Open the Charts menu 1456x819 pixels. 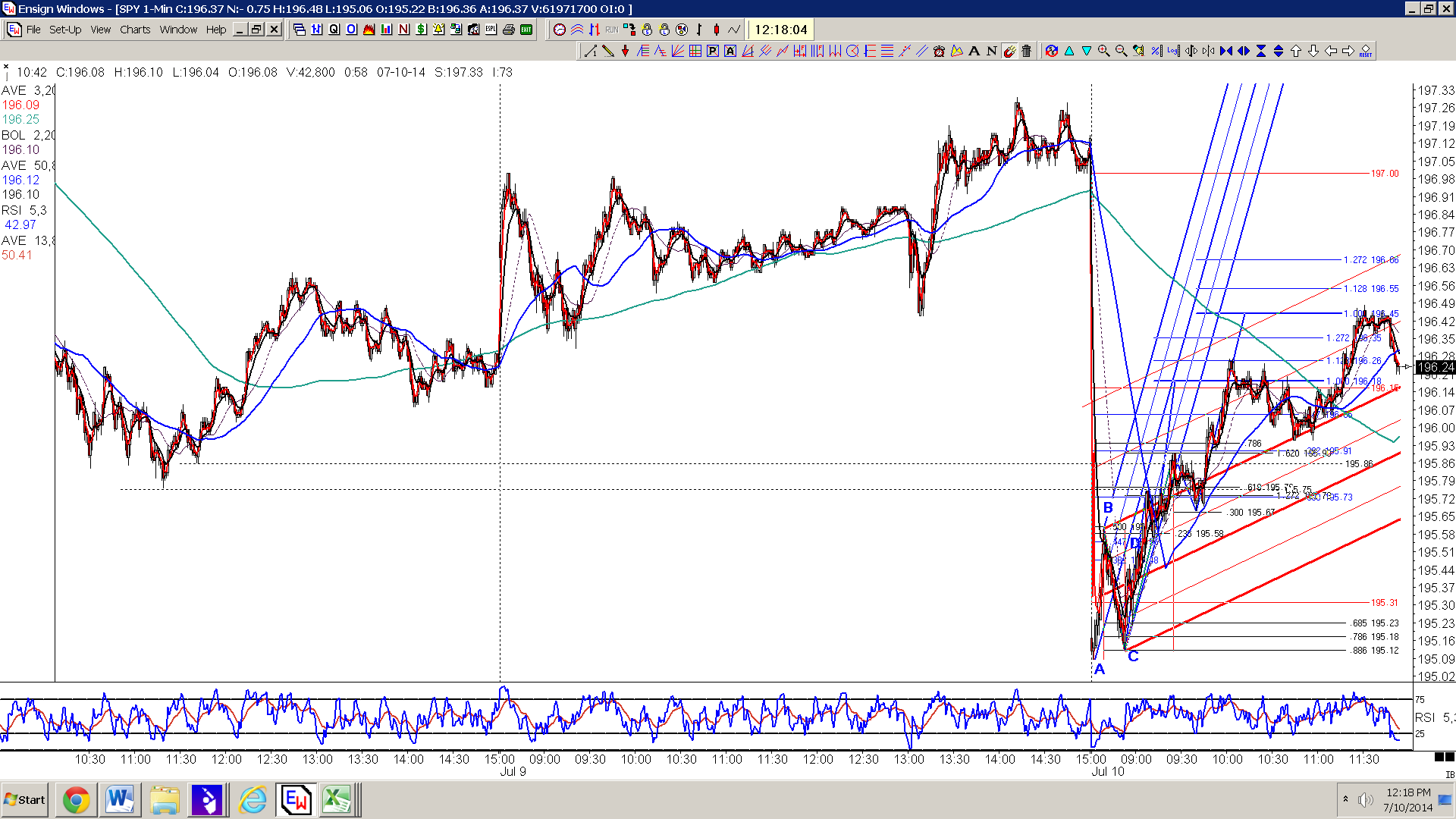(135, 30)
